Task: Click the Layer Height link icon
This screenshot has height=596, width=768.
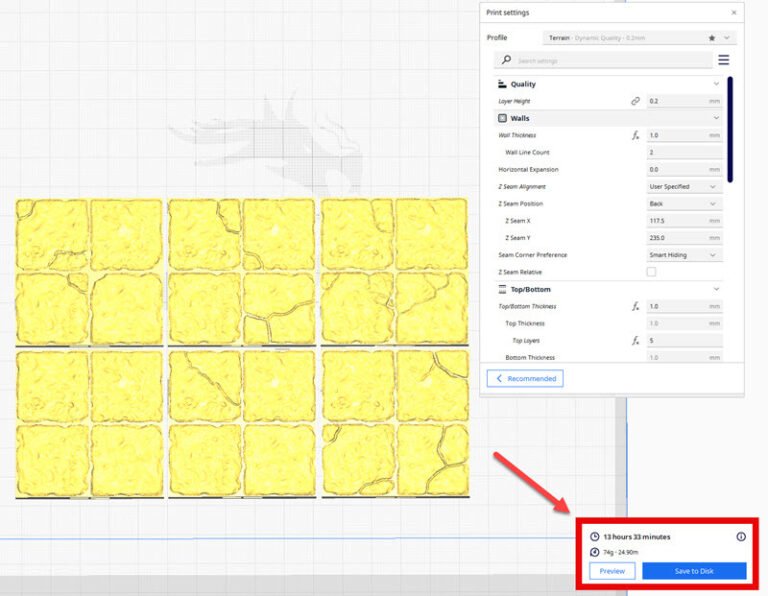Action: click(635, 101)
